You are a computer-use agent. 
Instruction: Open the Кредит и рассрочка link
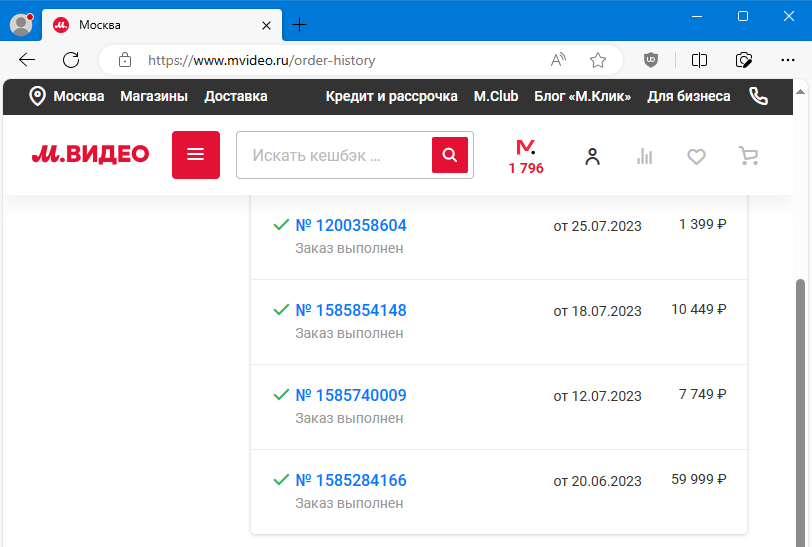(x=392, y=96)
